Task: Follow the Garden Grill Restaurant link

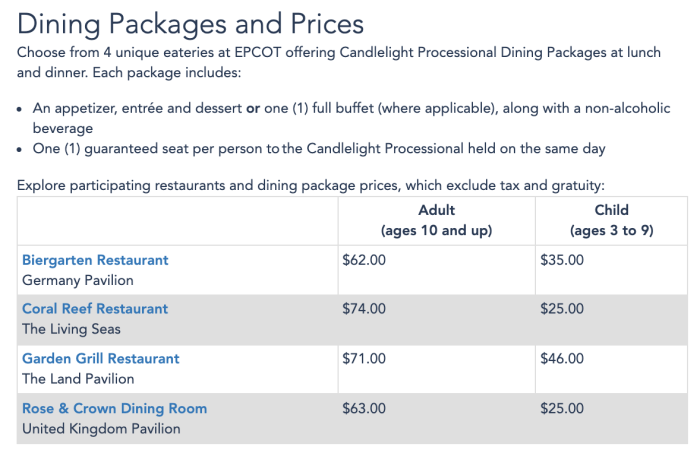Action: [101, 359]
